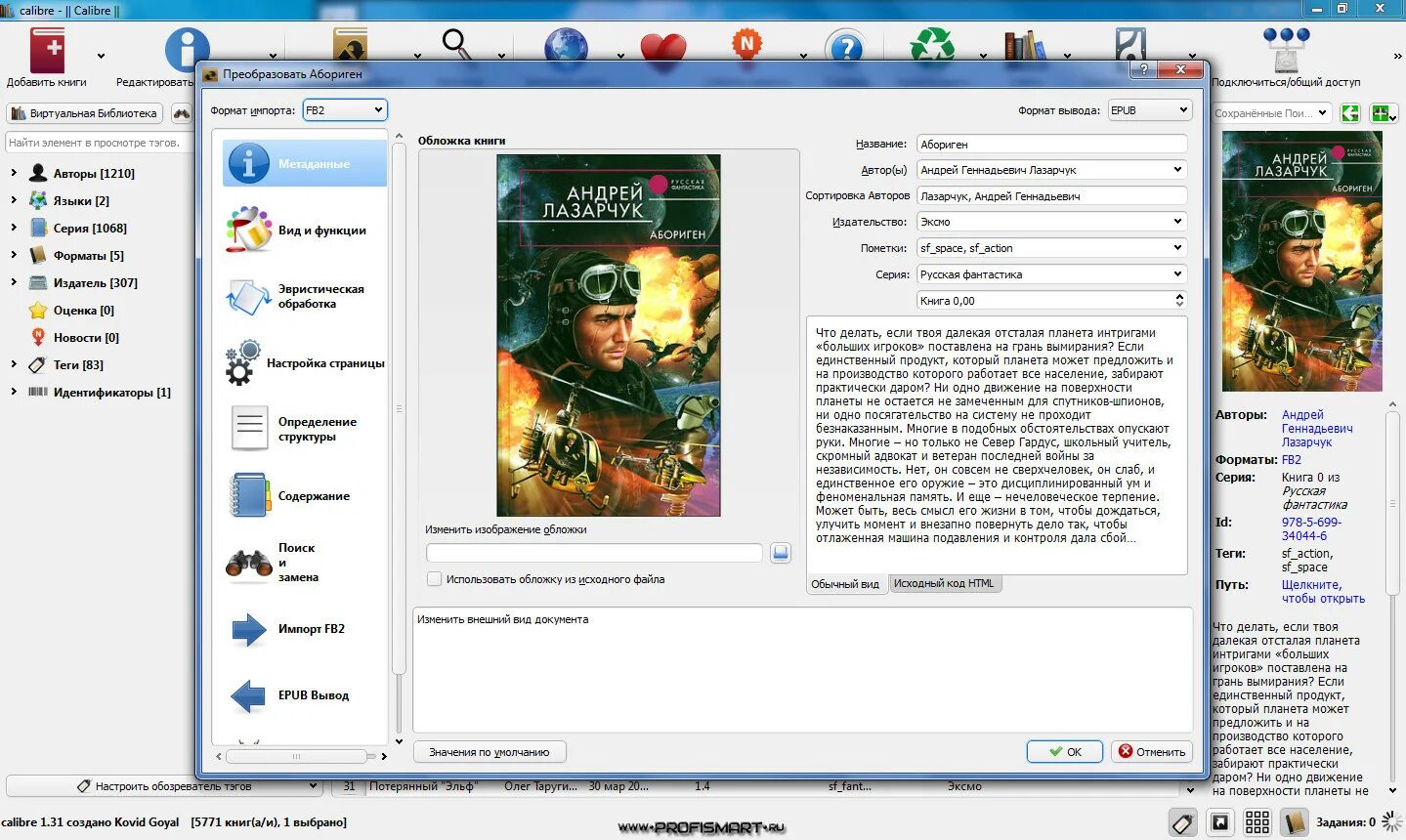Click OK button in convert dialog
This screenshot has width=1406, height=840.
(x=1065, y=752)
